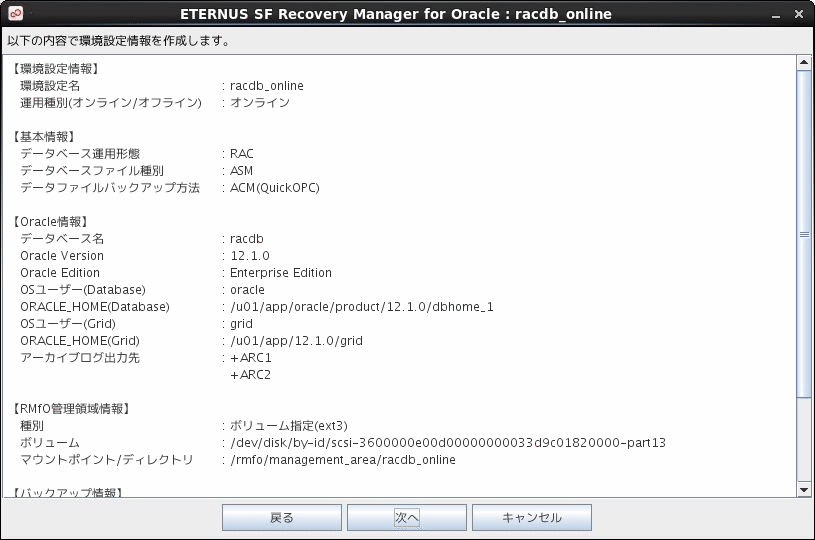815x540 pixels.
Task: Click the 【Oracle情報】 section heading
Action: click(50, 222)
